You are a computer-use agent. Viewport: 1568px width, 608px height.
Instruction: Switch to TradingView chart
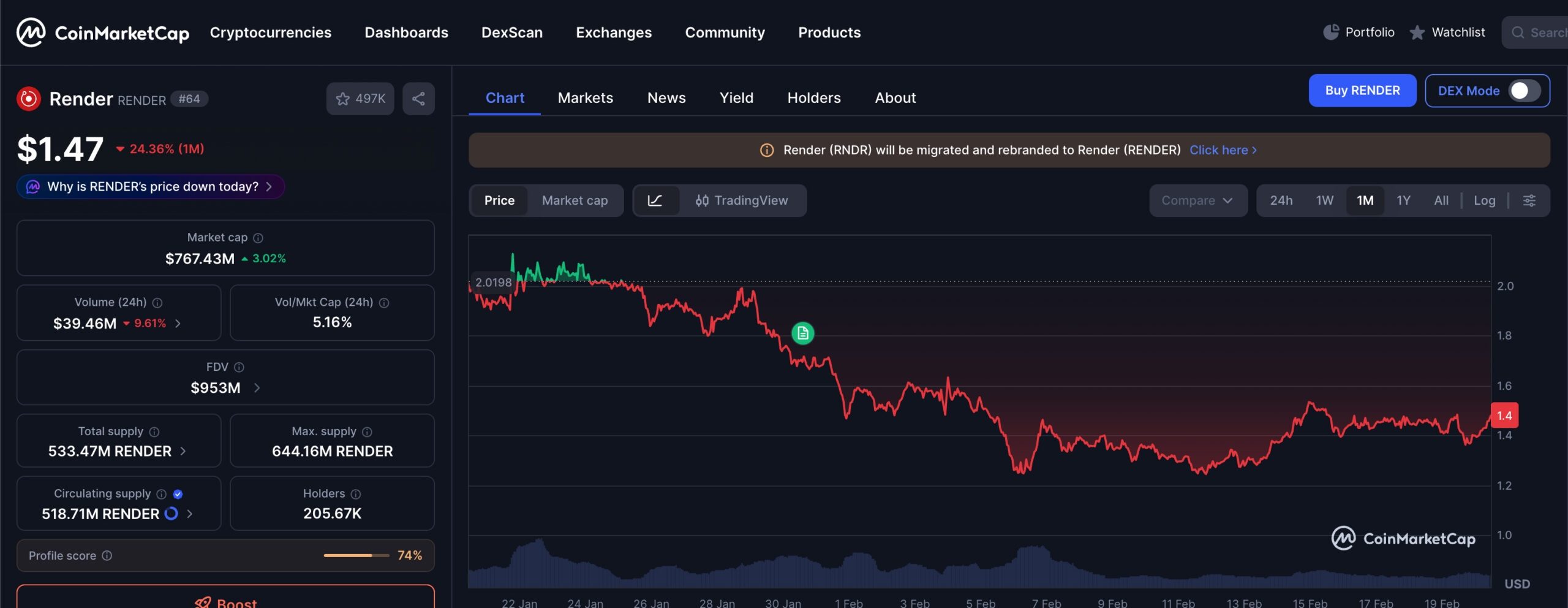742,200
